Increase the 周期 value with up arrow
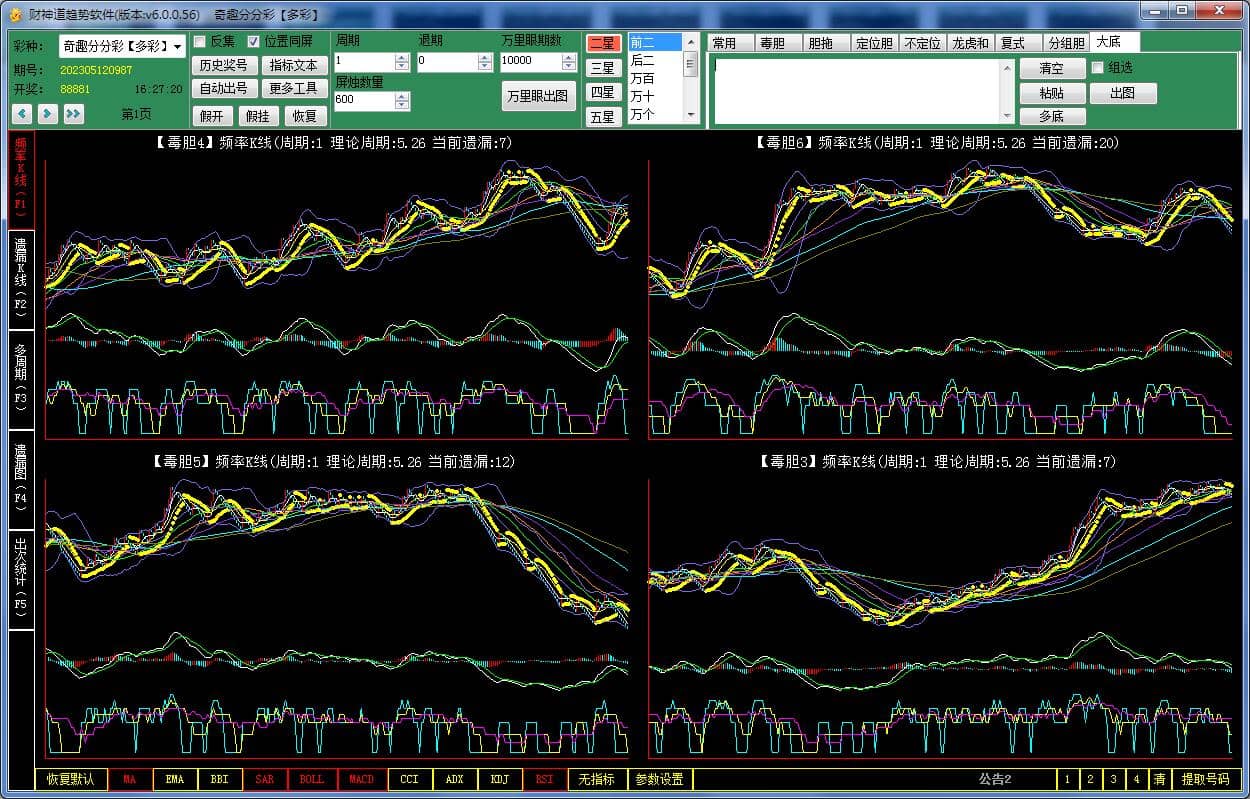The image size is (1250, 799). (402, 57)
